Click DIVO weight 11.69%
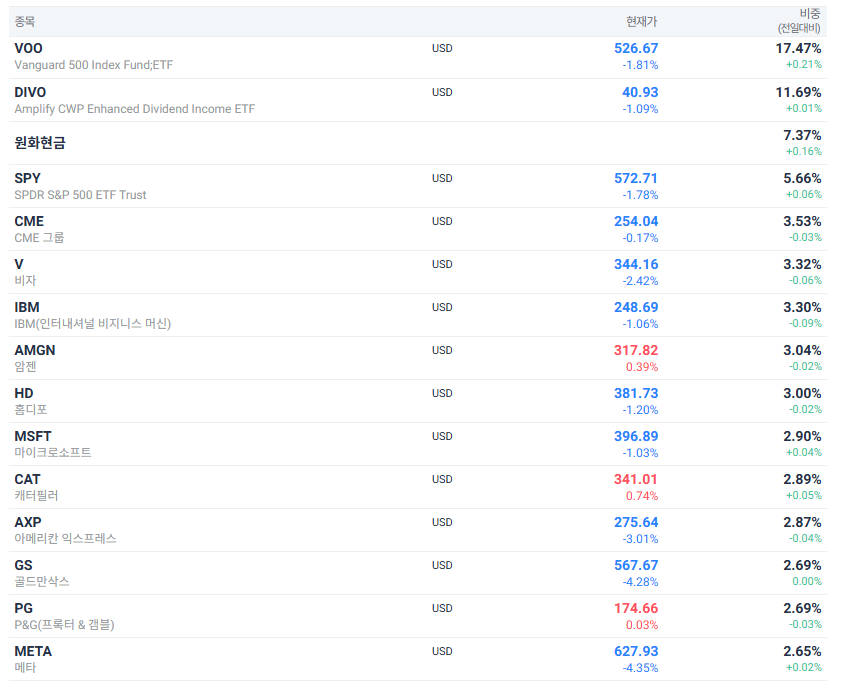This screenshot has height=681, width=848. 798,92
